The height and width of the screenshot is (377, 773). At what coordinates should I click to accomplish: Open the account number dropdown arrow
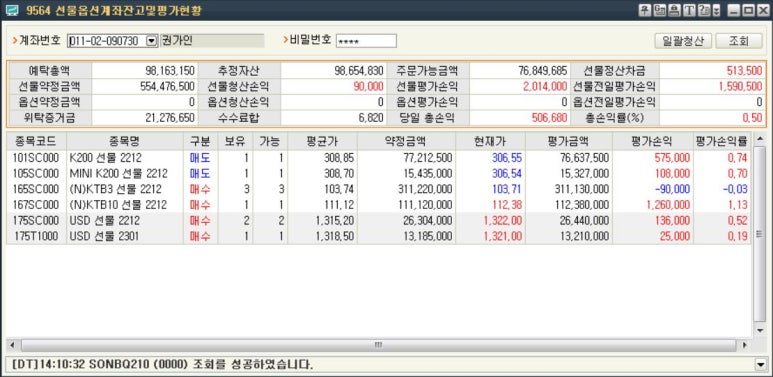(152, 41)
